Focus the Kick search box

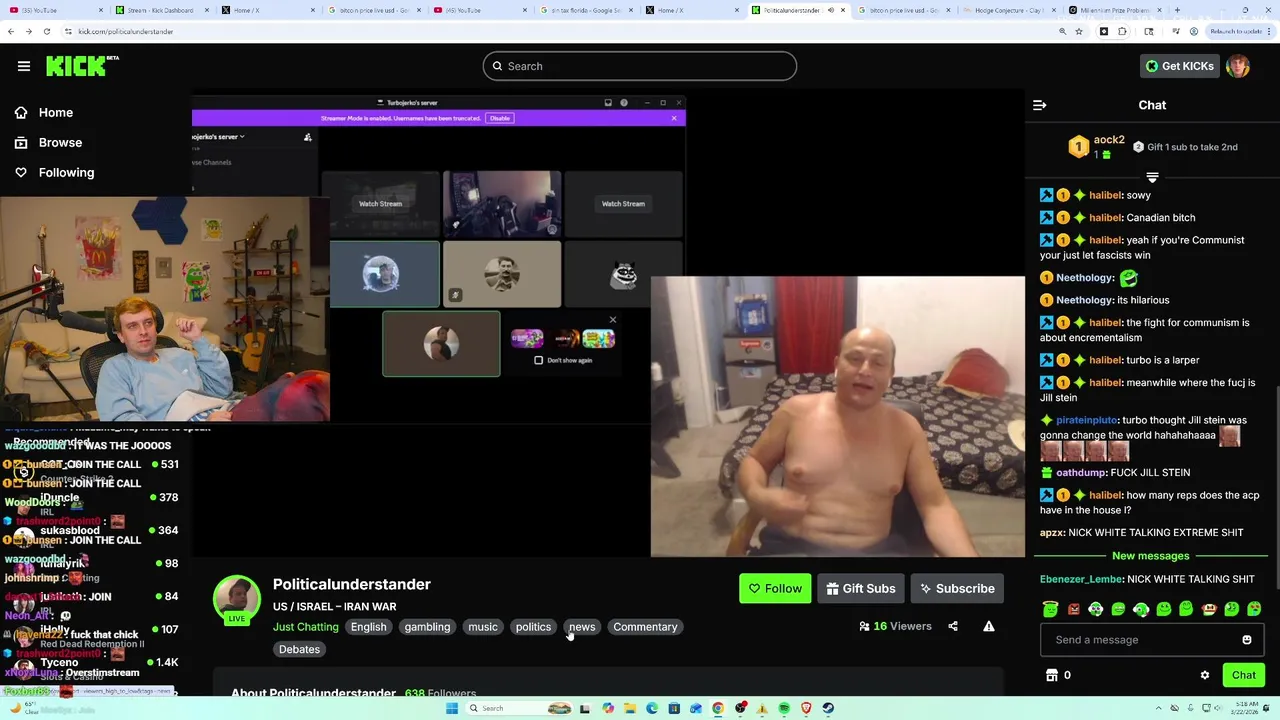pos(640,66)
